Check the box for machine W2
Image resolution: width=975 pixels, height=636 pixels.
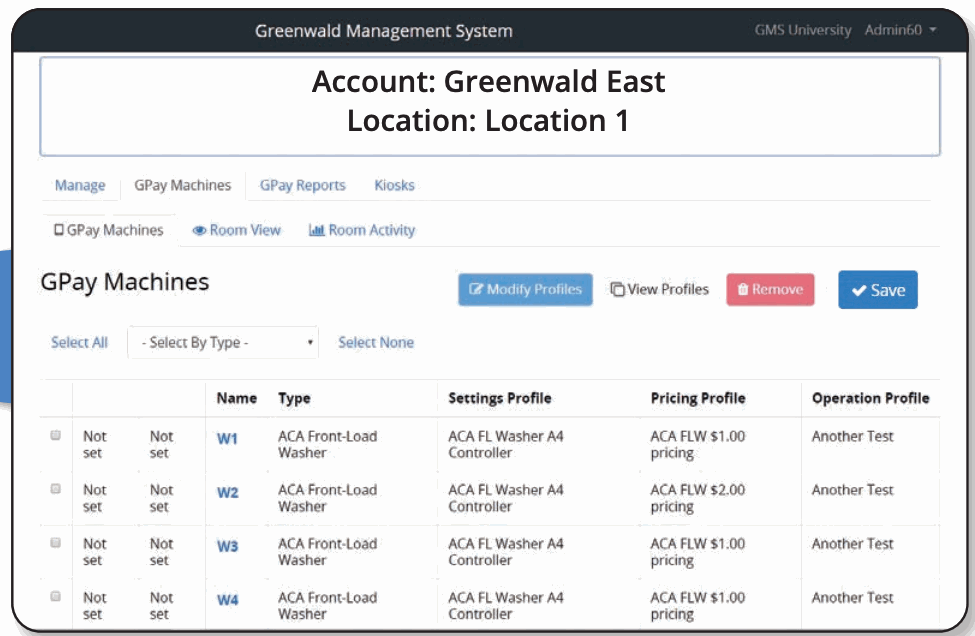pos(55,489)
